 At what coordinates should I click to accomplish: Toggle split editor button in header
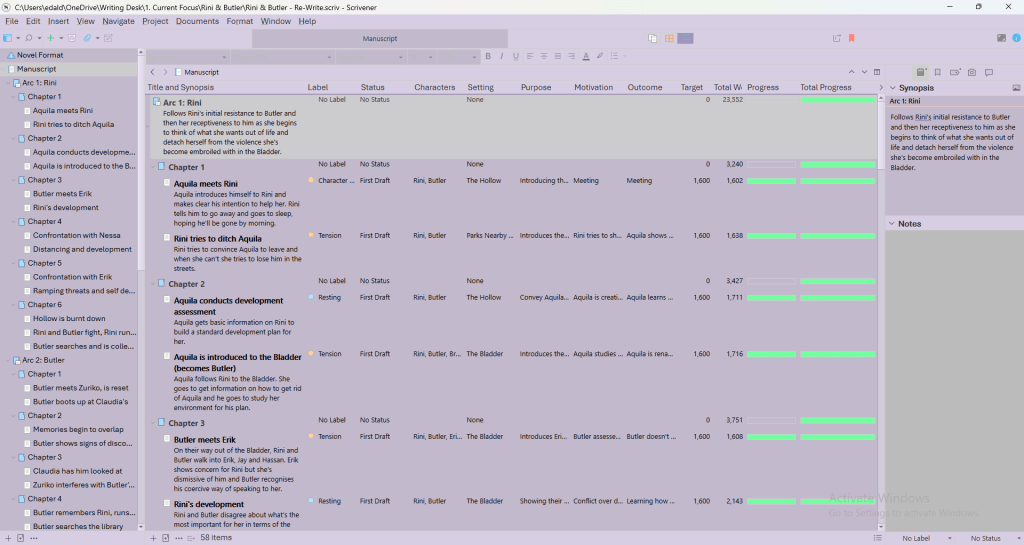[x=877, y=72]
